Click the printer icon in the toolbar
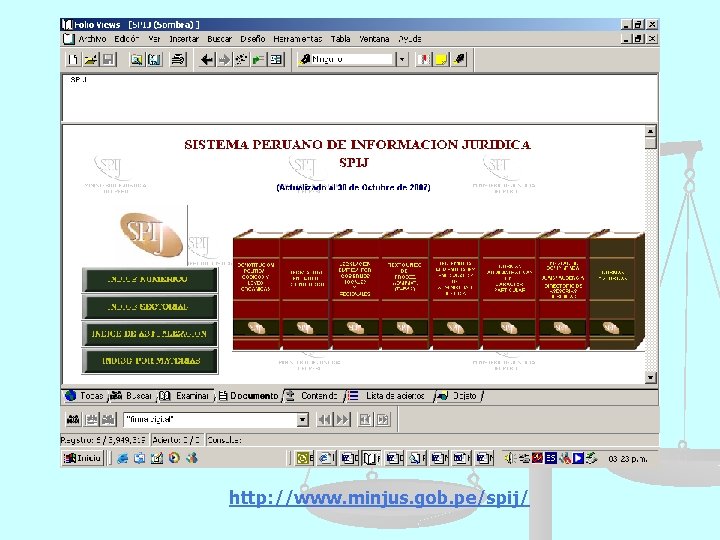Screen dimensions: 720x540 point(179,59)
